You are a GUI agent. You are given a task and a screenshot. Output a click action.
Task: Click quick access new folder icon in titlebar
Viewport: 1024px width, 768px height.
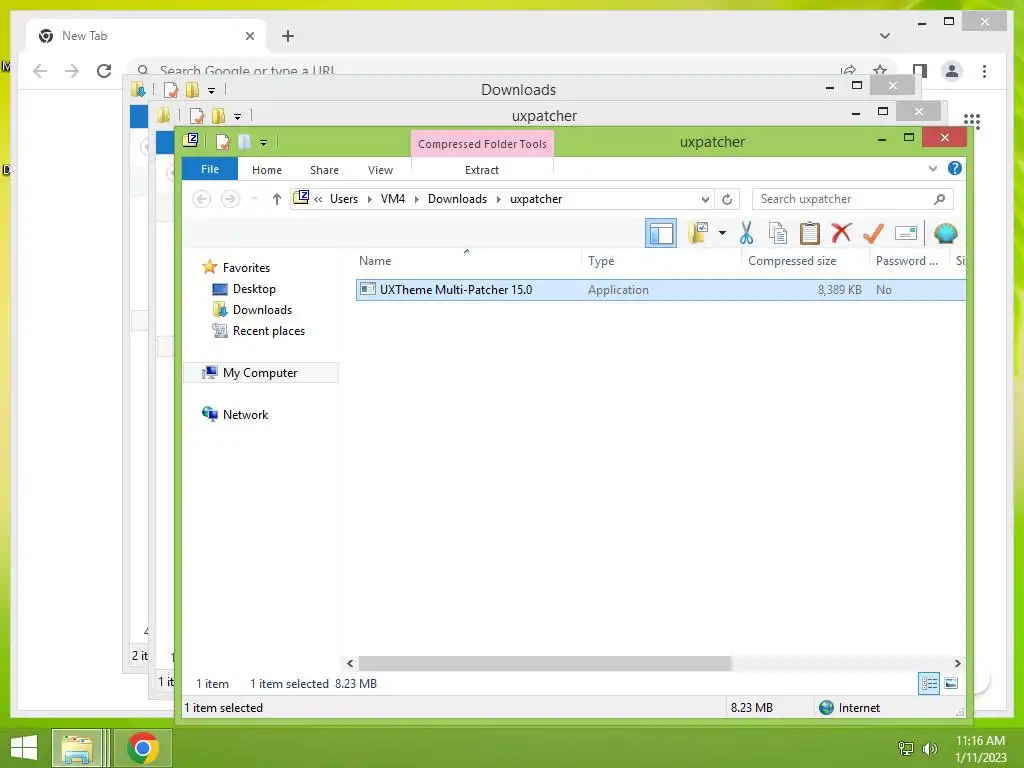pyautogui.click(x=244, y=142)
